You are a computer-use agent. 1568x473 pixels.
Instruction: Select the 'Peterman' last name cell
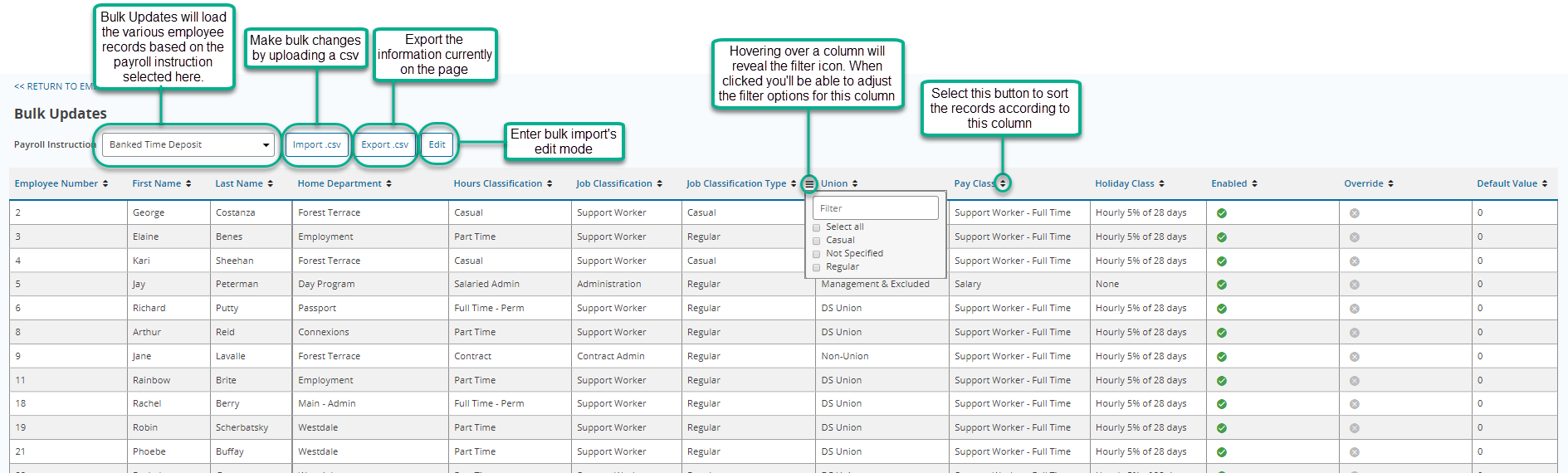point(252,285)
